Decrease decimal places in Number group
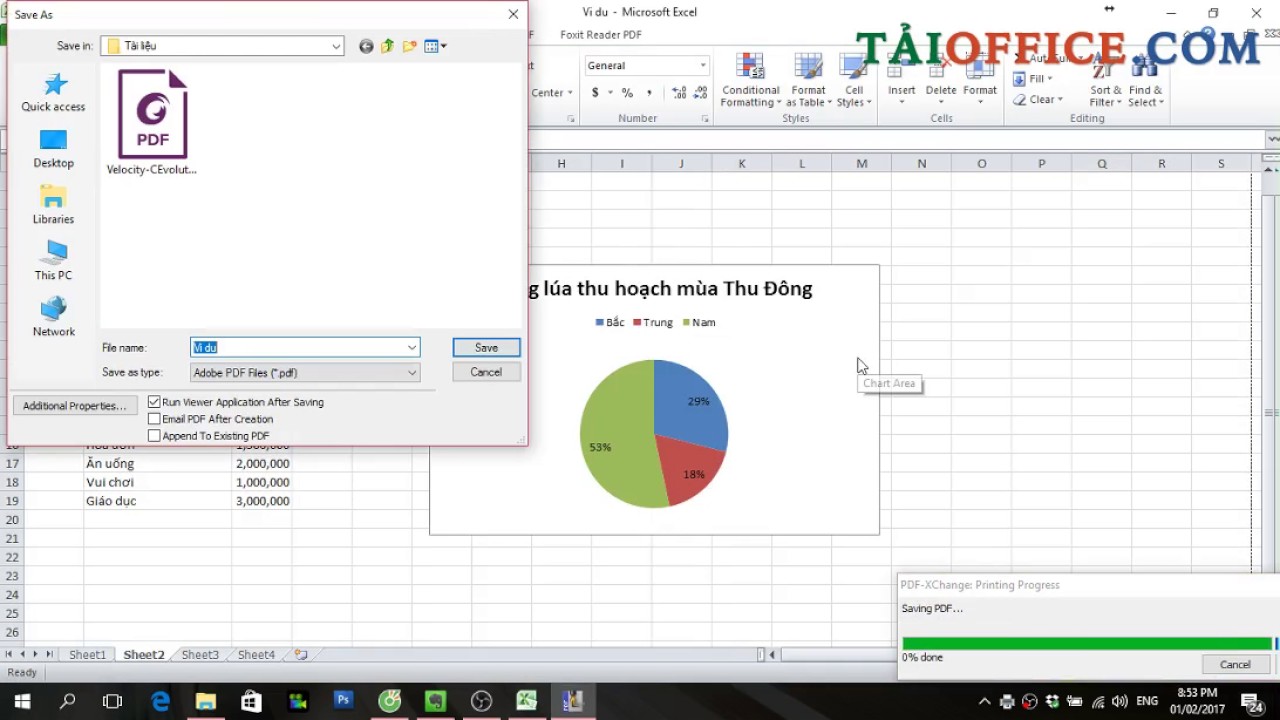Screen dimensions: 1280x720 [699, 92]
